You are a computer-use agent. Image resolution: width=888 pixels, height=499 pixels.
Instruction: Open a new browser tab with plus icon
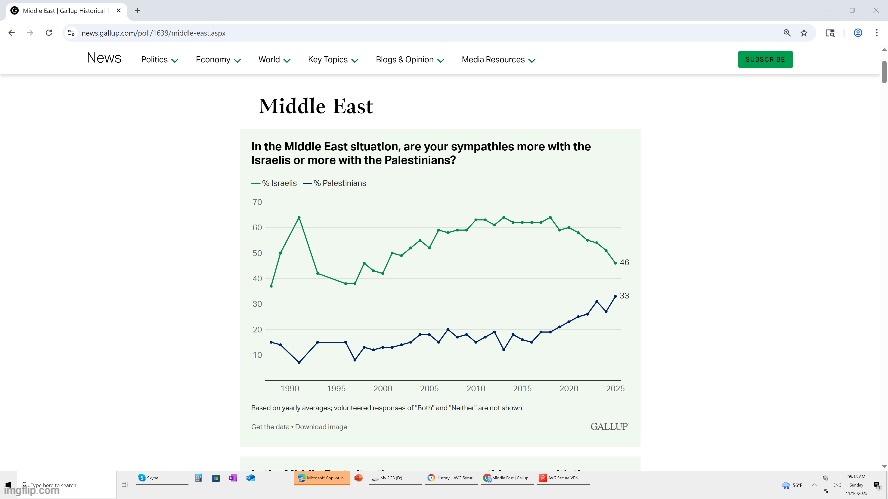(137, 10)
